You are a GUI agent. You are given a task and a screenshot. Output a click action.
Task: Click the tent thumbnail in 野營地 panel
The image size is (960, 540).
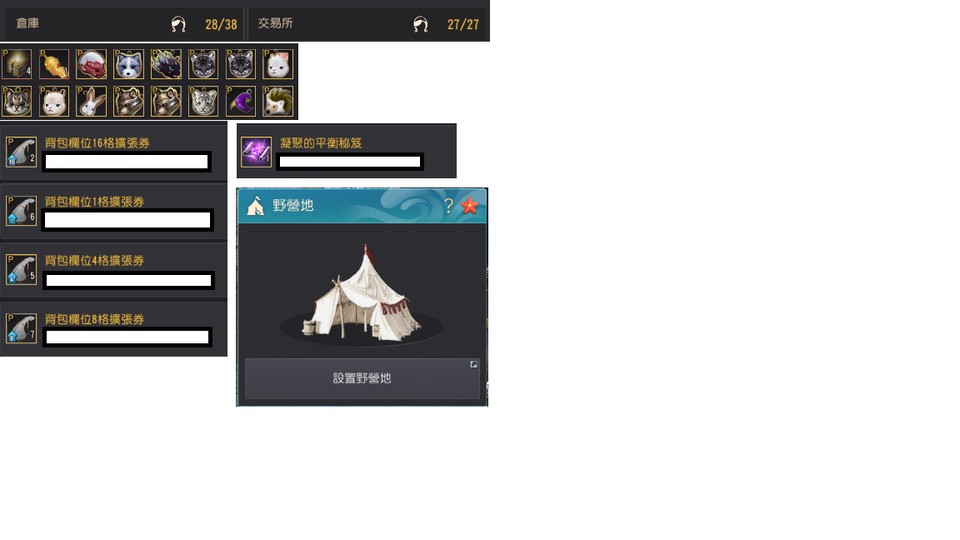[361, 294]
